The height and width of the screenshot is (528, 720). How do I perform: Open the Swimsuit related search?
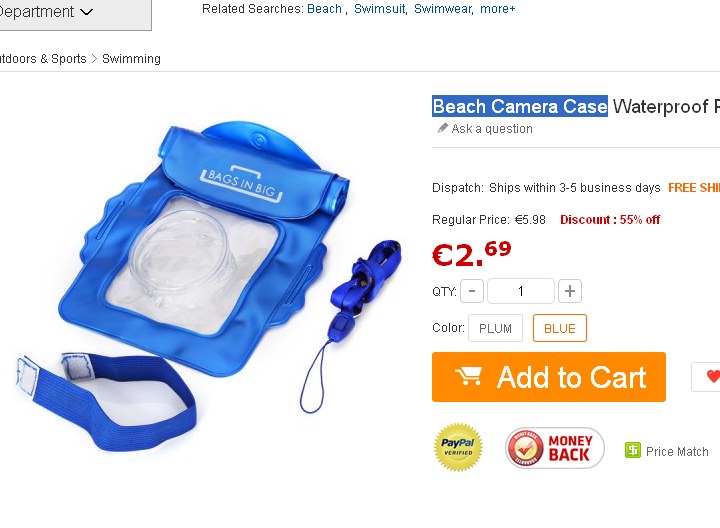[379, 9]
